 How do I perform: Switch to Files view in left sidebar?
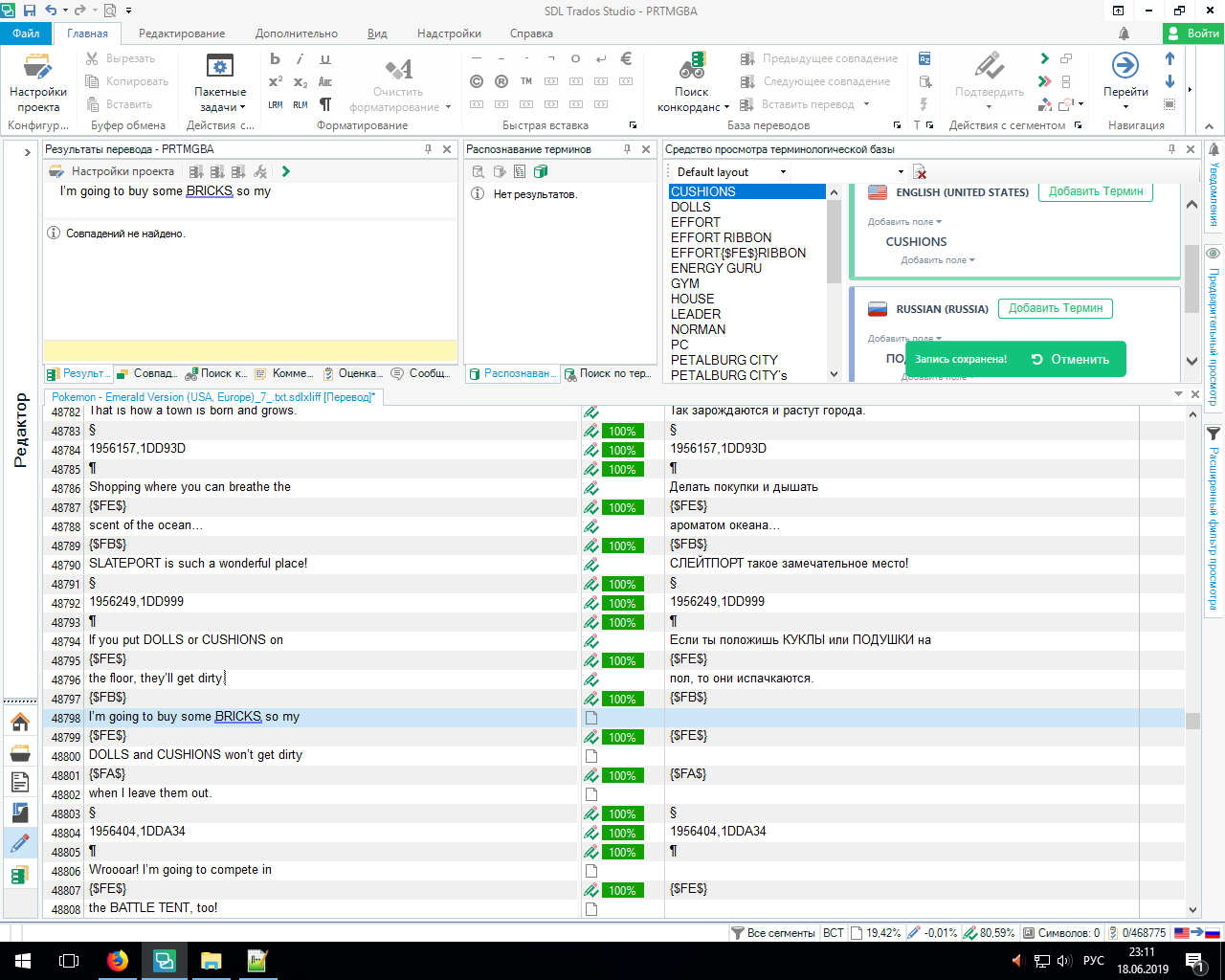(20, 783)
